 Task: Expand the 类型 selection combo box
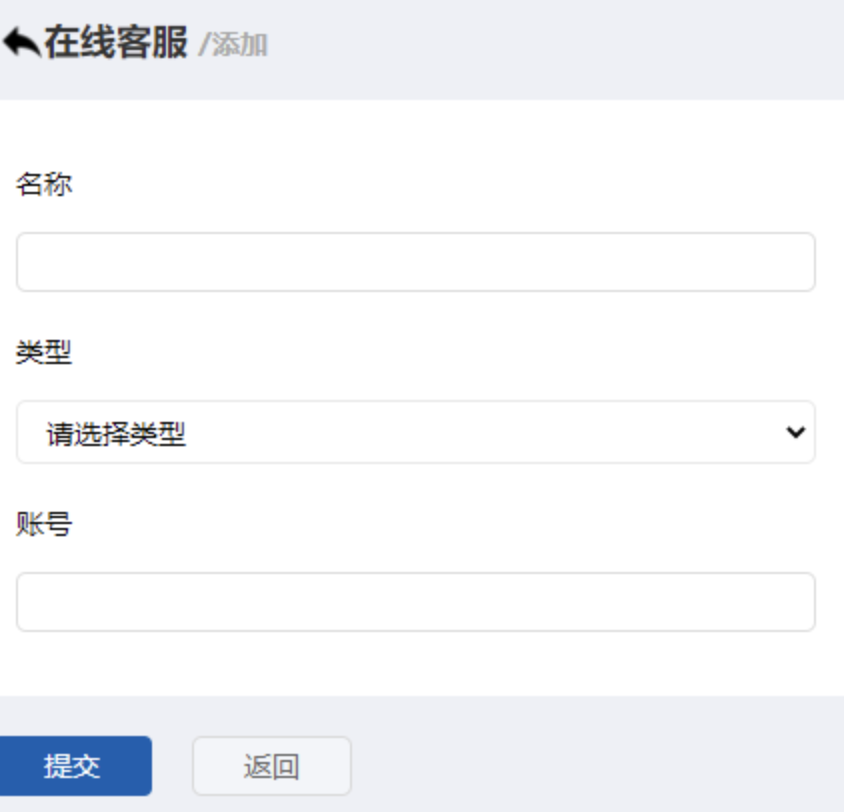click(x=416, y=432)
